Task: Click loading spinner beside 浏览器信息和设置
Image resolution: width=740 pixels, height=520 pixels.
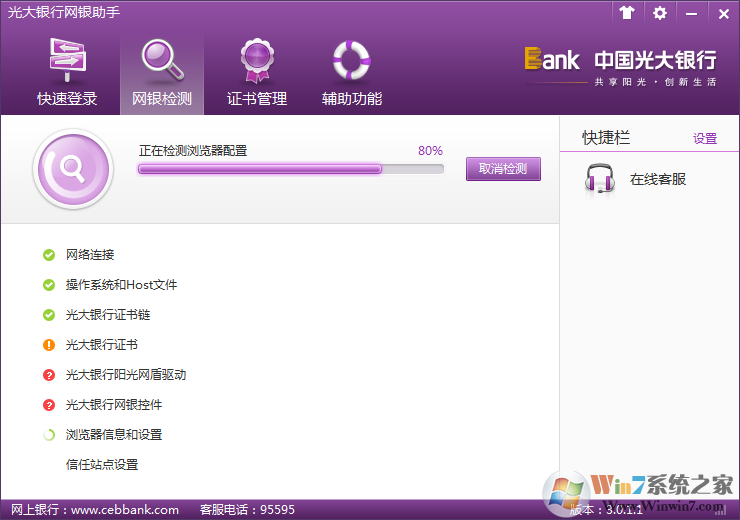Action: click(x=49, y=435)
